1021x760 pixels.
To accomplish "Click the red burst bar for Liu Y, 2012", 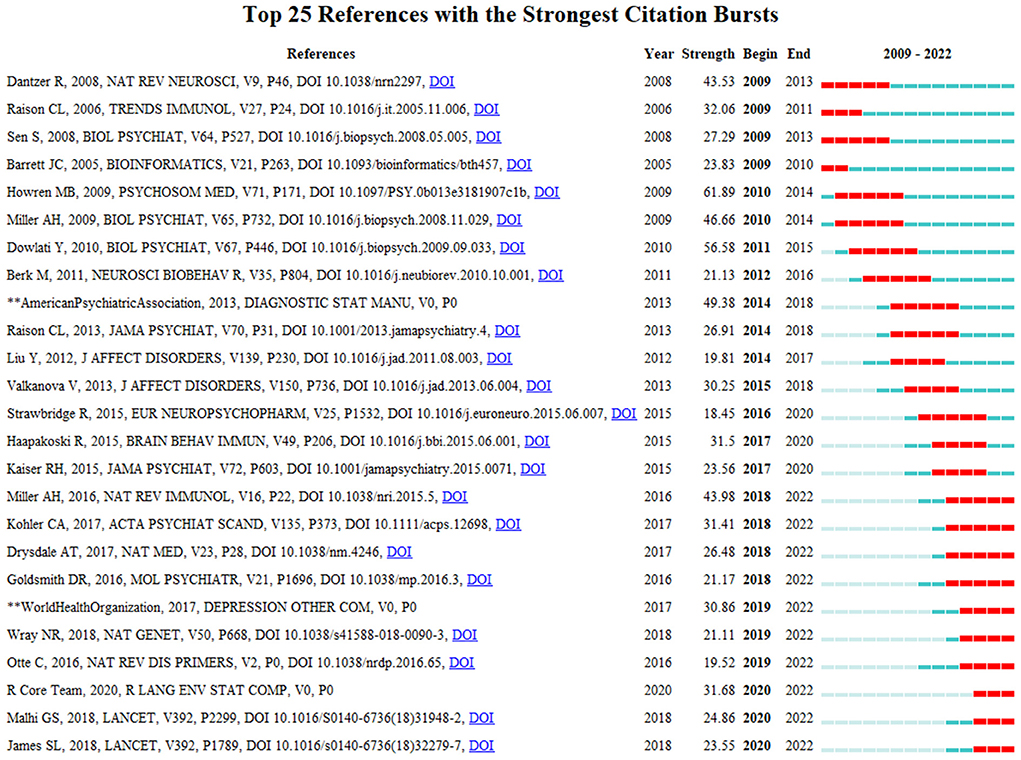I will (917, 362).
